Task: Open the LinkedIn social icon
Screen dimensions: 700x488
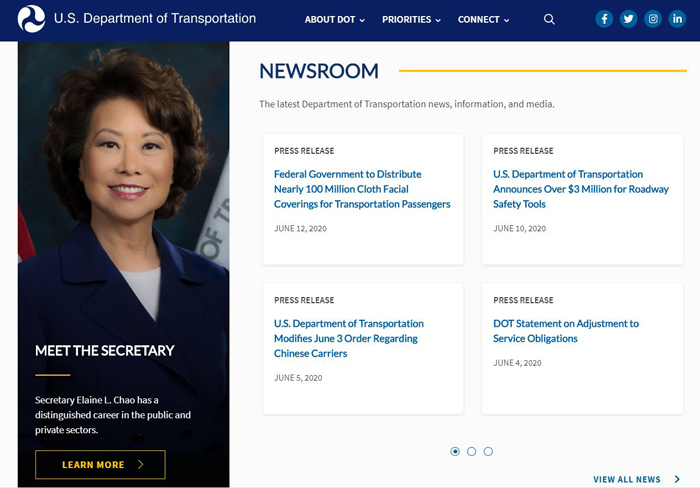Action: [677, 19]
